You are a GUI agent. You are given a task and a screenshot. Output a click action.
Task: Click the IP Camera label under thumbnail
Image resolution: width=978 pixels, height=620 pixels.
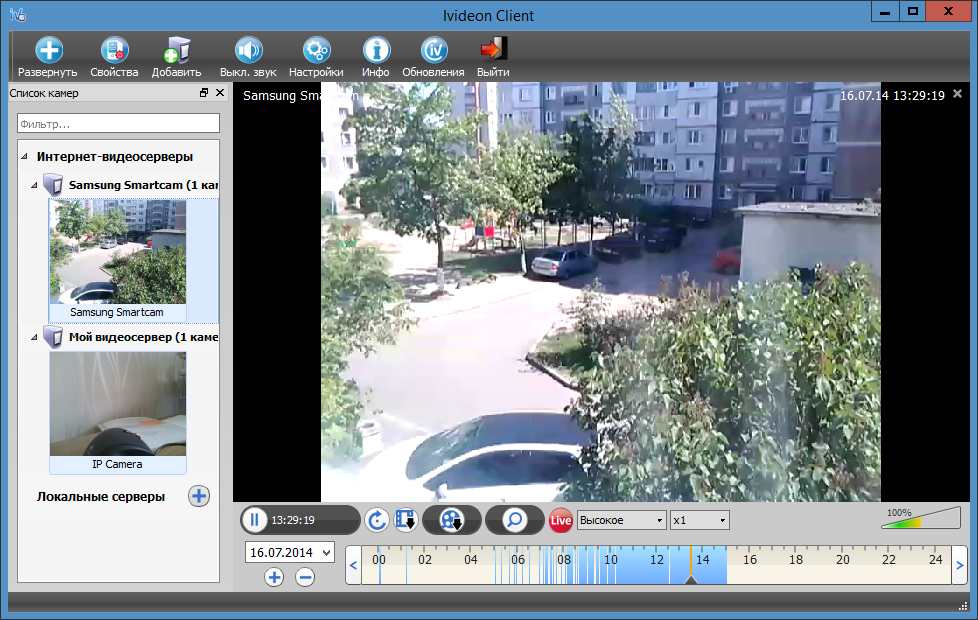[117, 465]
